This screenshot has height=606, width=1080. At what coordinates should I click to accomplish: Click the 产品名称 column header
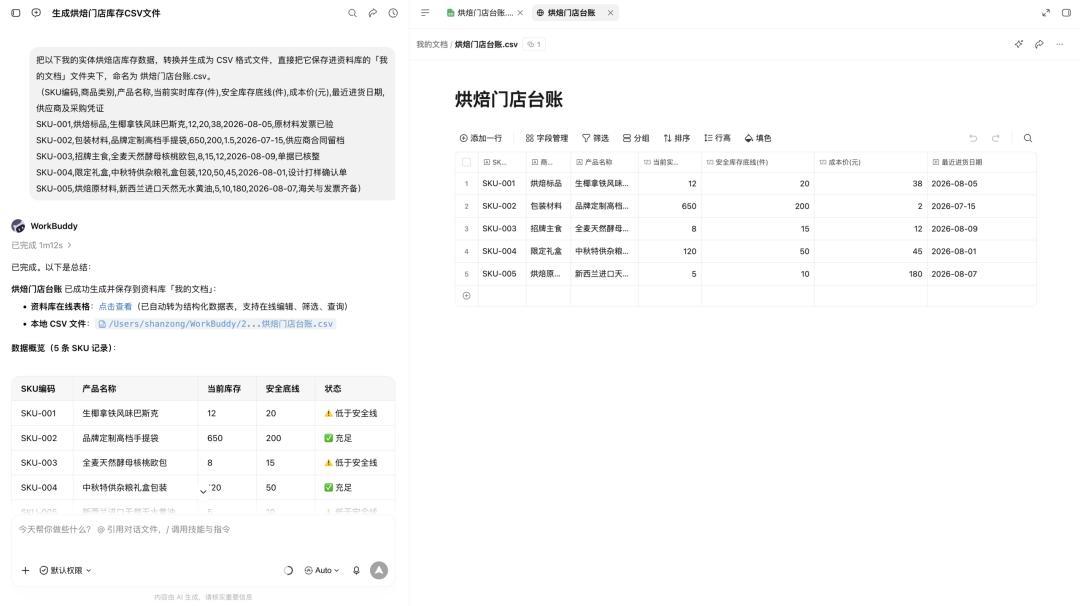(x=604, y=163)
